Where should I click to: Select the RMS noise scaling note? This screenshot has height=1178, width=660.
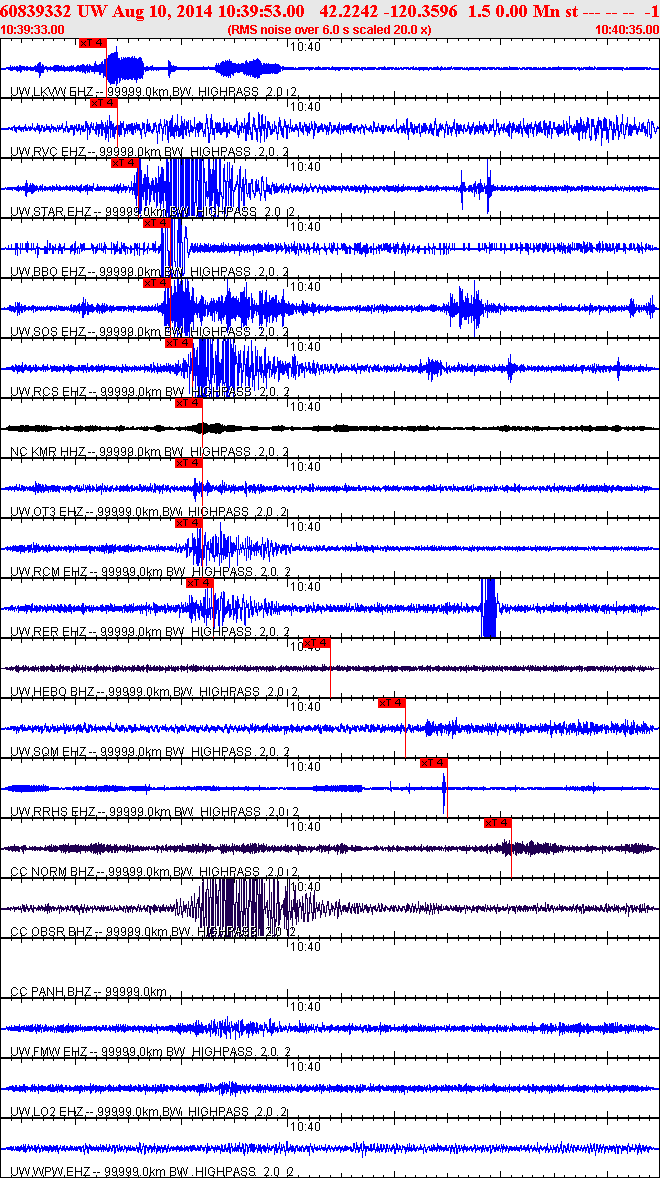(x=330, y=29)
